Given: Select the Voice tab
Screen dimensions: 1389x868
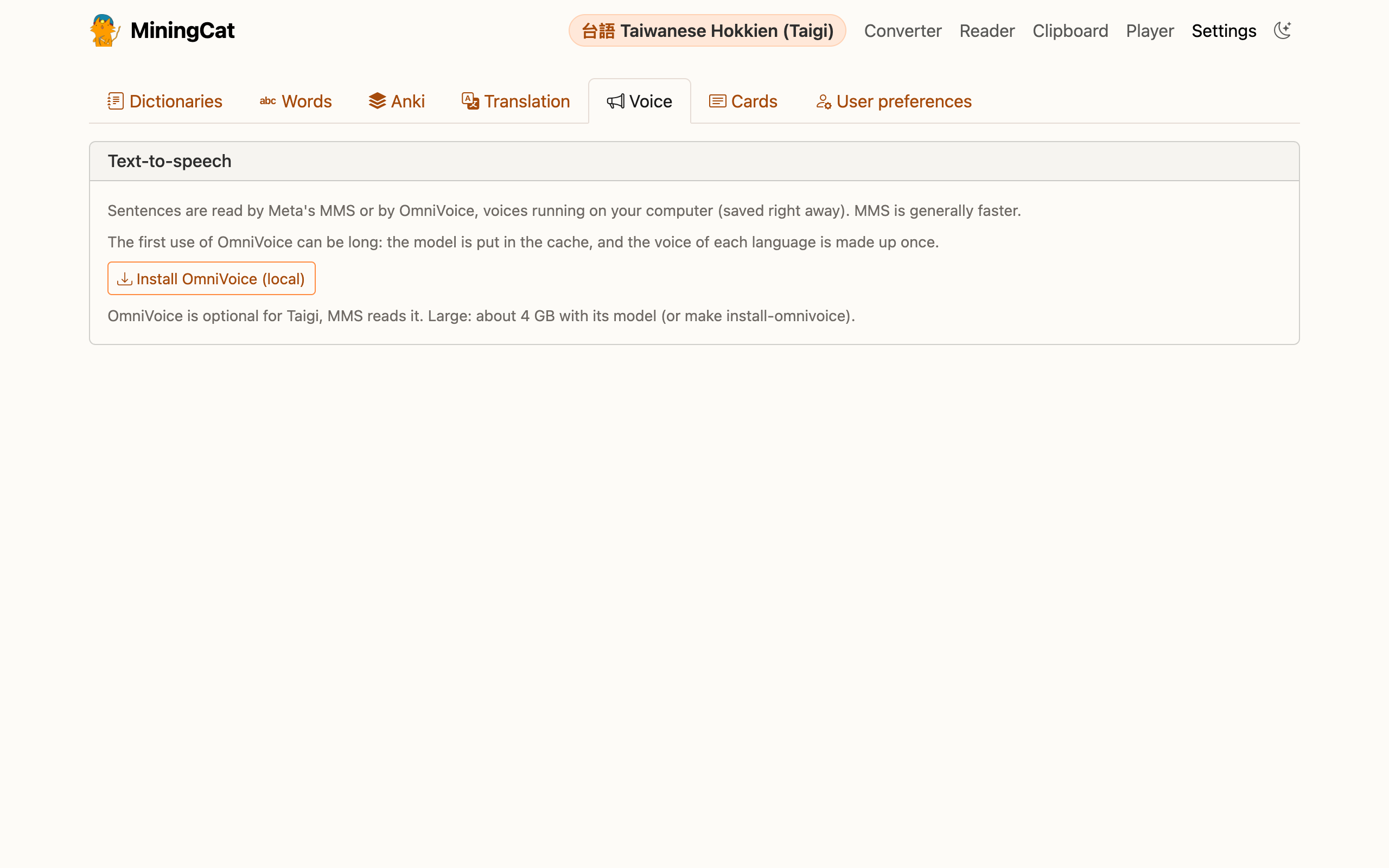Looking at the screenshot, I should click(639, 101).
